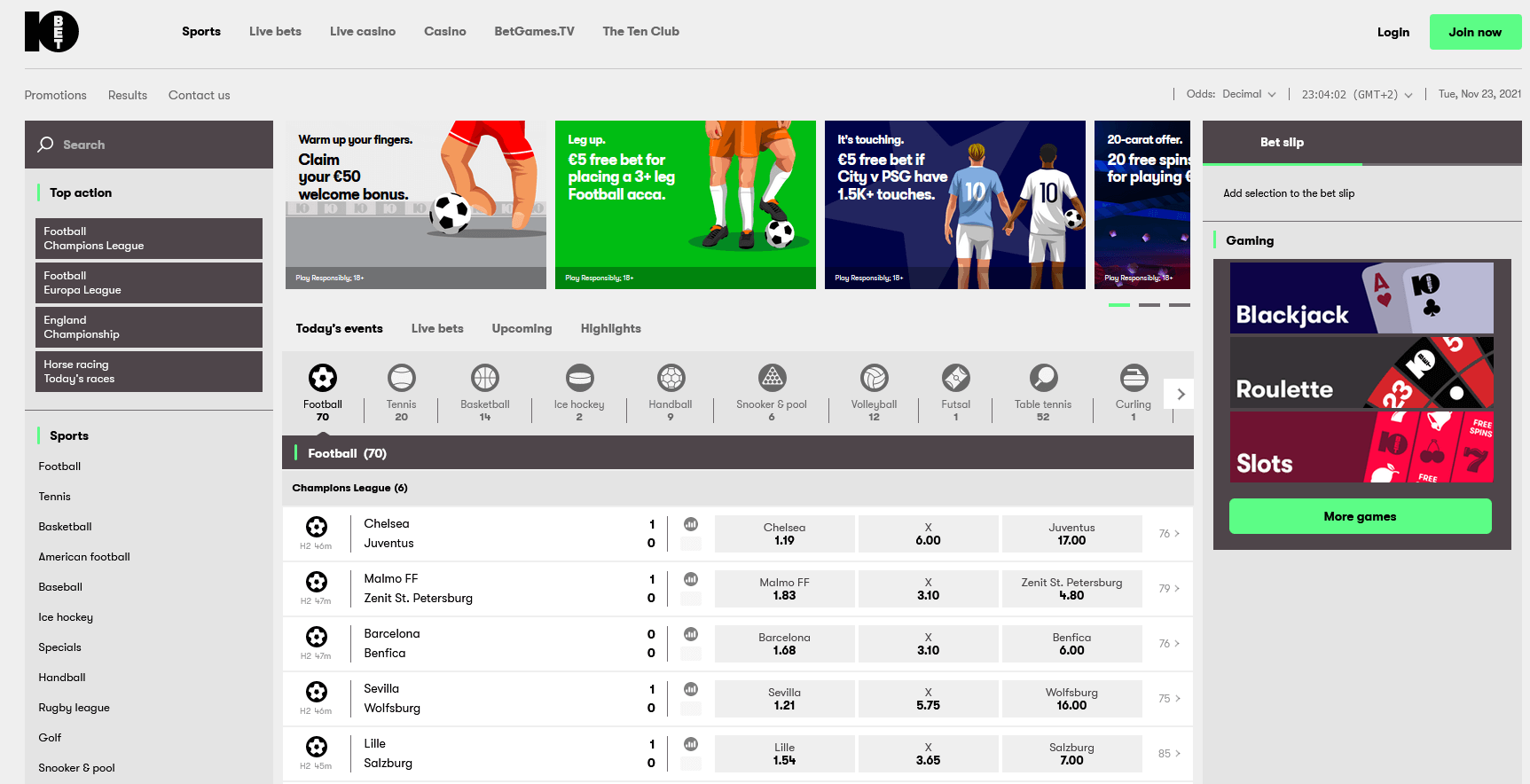Click football icon beside Barcelona match
1530x784 pixels.
tap(317, 637)
